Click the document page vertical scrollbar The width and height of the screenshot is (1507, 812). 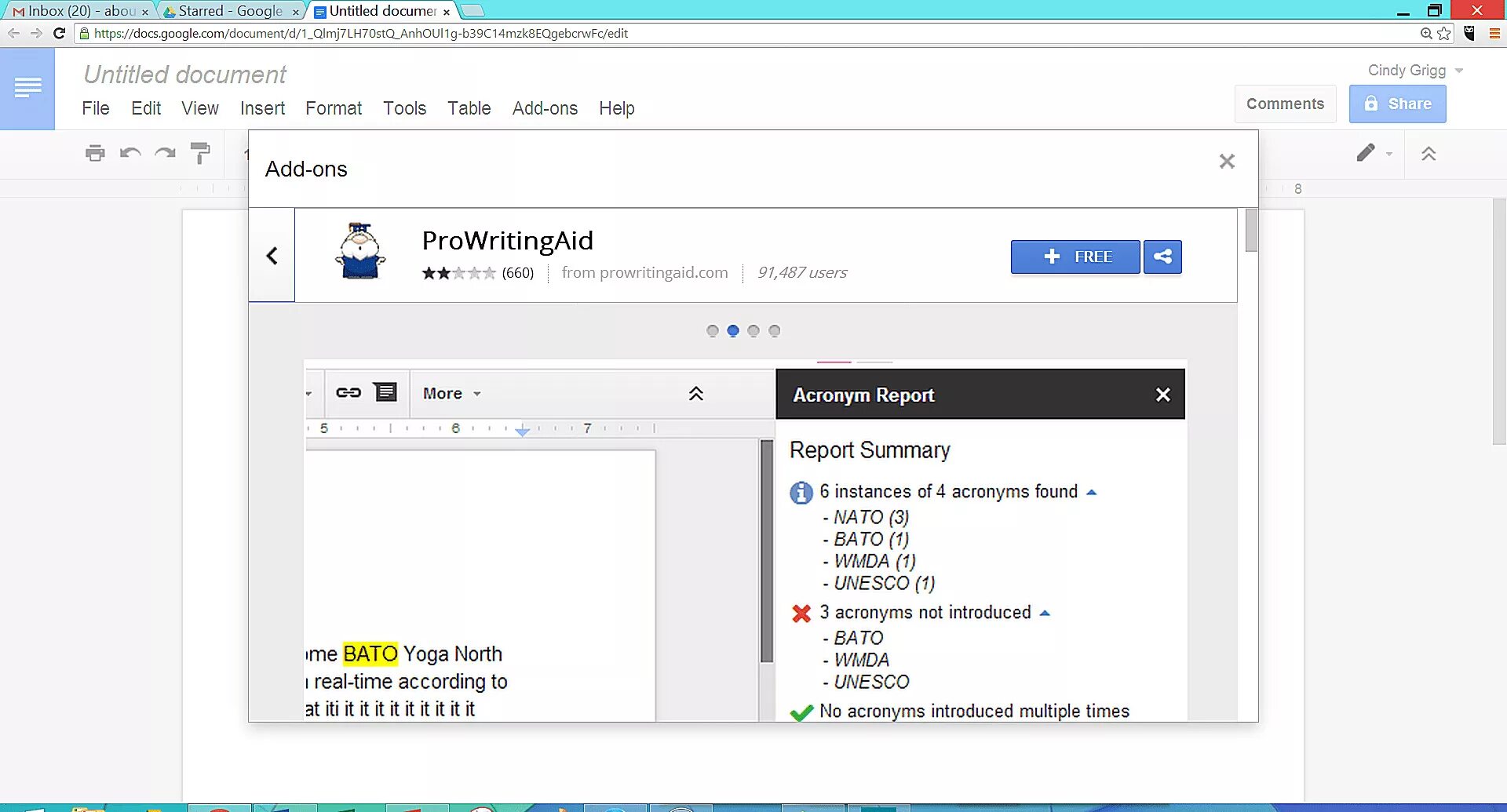pyautogui.click(x=1499, y=322)
